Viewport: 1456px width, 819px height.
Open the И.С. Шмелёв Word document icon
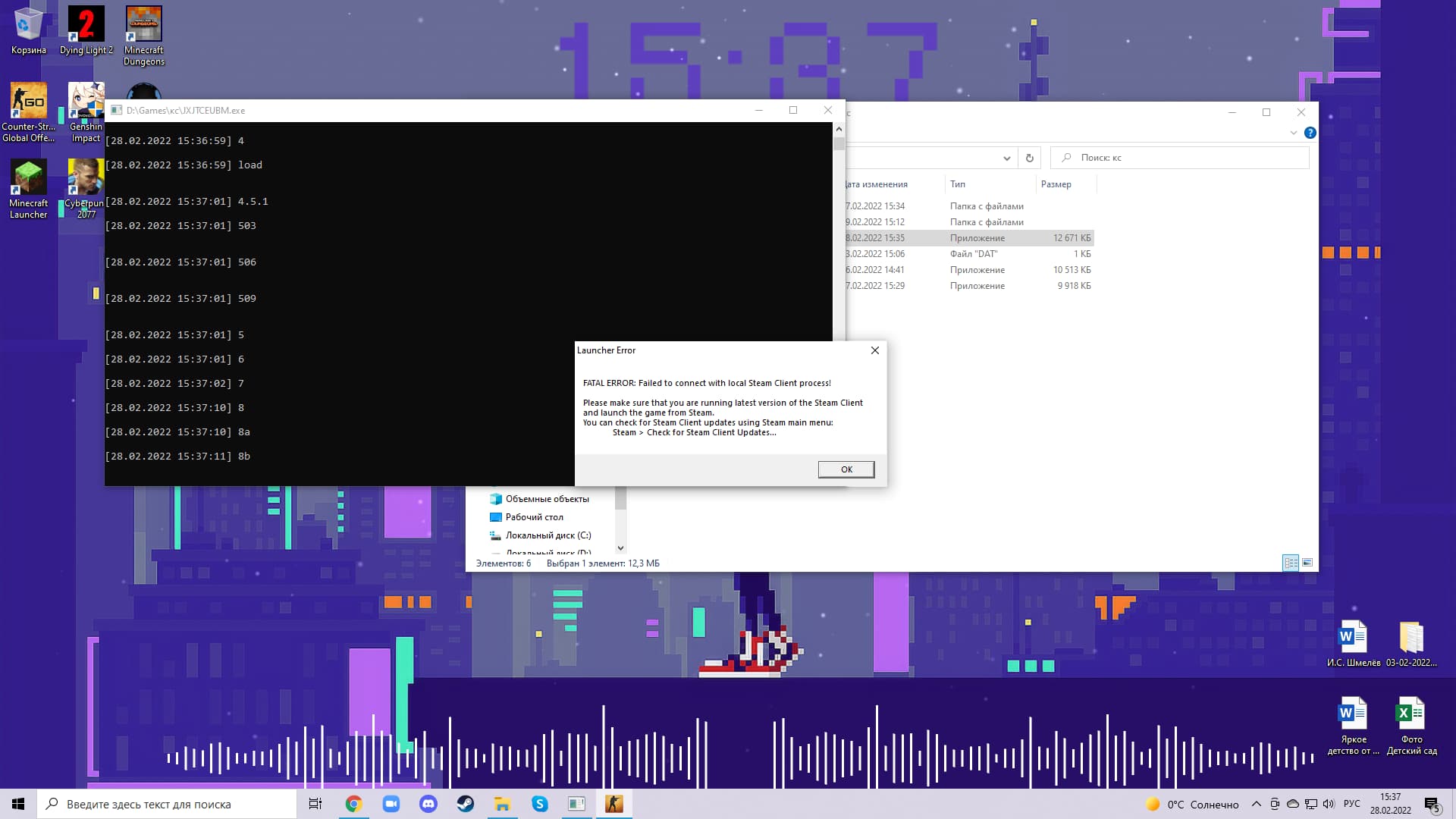(1354, 644)
